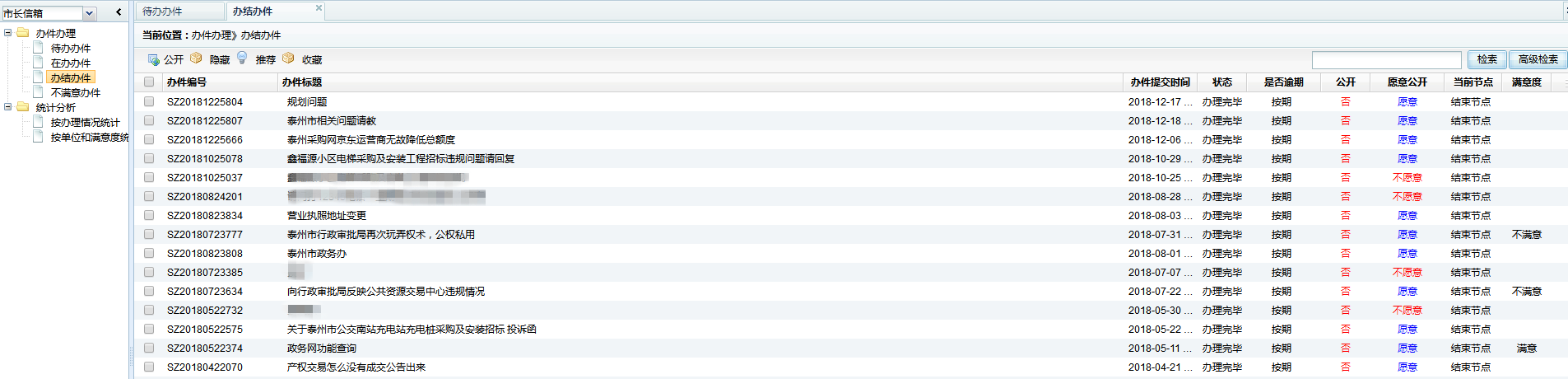
Task: Toggle the select-all checkbox in table header
Action: pyautogui.click(x=149, y=82)
